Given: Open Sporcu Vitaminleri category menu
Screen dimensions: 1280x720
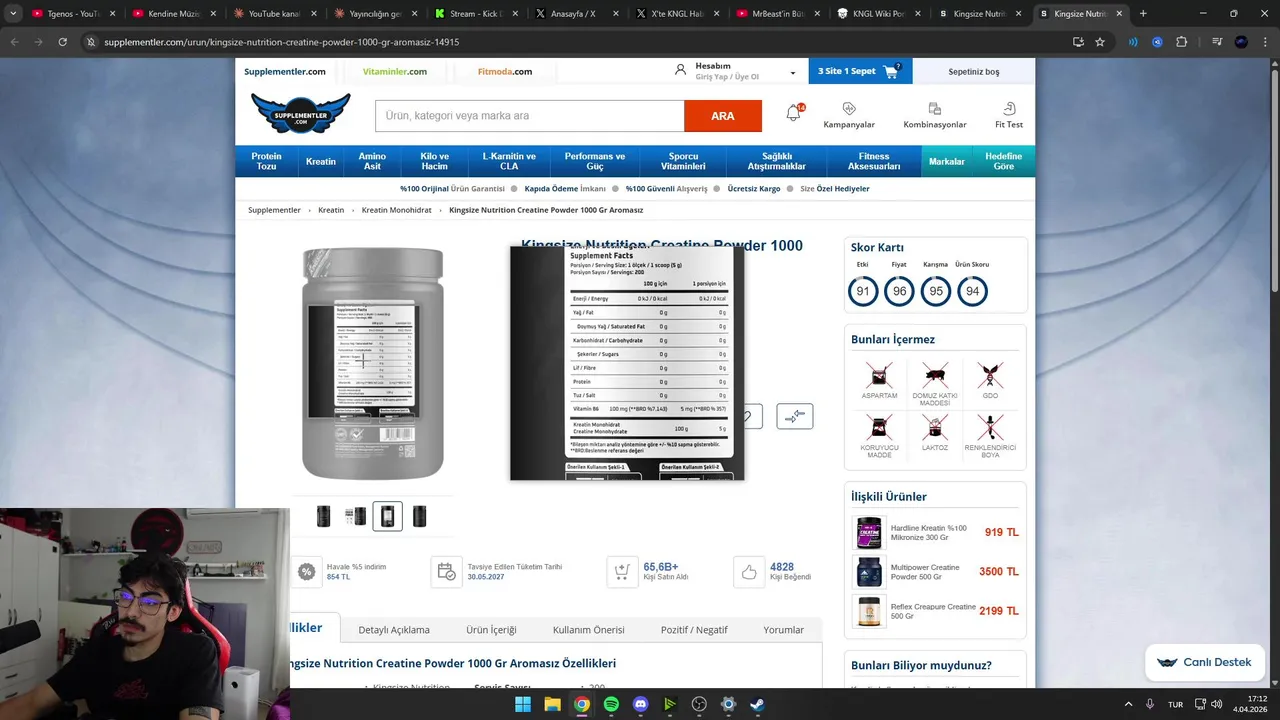Looking at the screenshot, I should [683, 161].
